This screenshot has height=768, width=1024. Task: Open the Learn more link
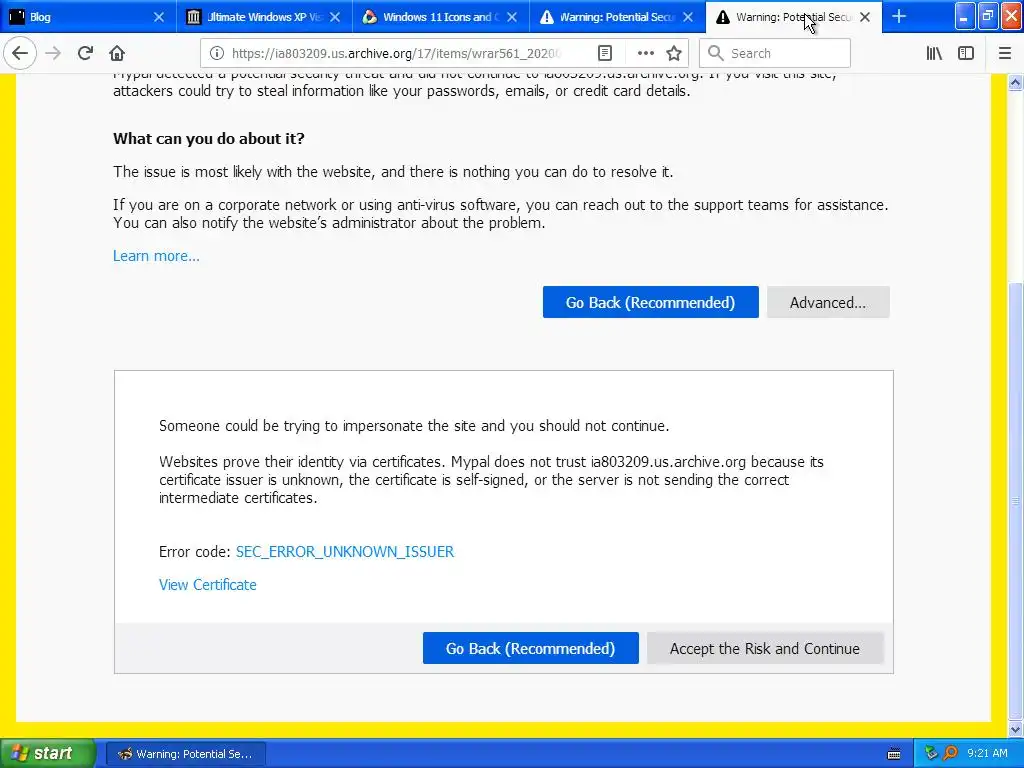tap(156, 256)
